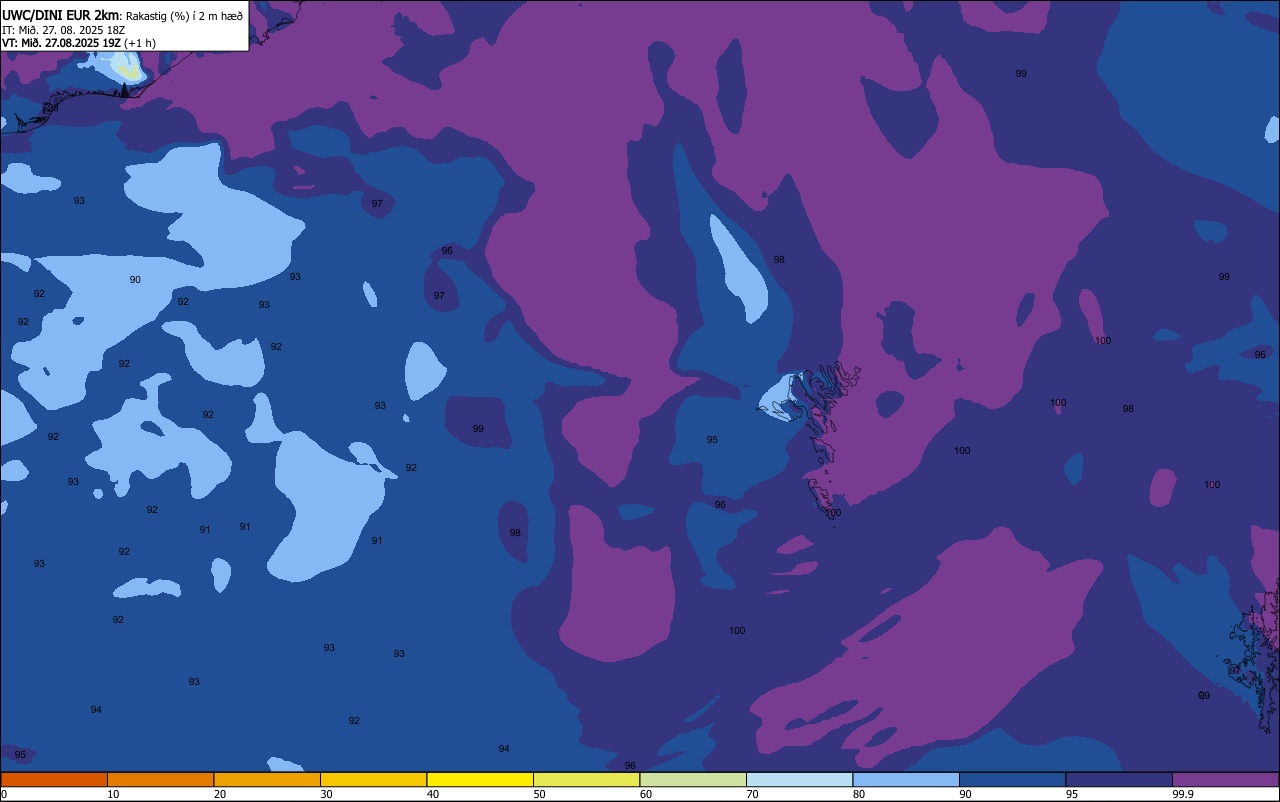Click the 60–70 pale green legend swatch
The image size is (1280, 802).
click(693, 779)
